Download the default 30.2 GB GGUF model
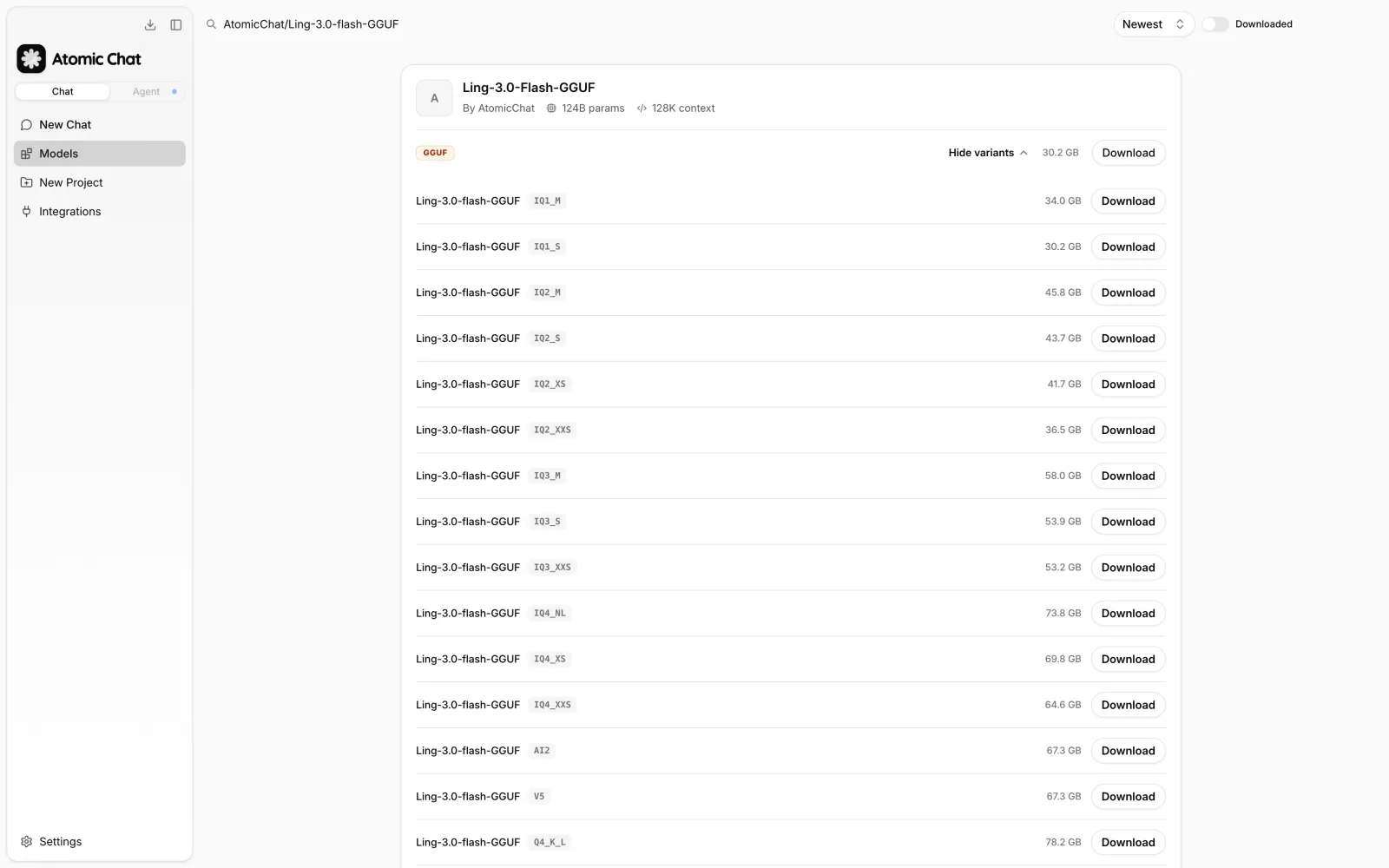 [1129, 153]
